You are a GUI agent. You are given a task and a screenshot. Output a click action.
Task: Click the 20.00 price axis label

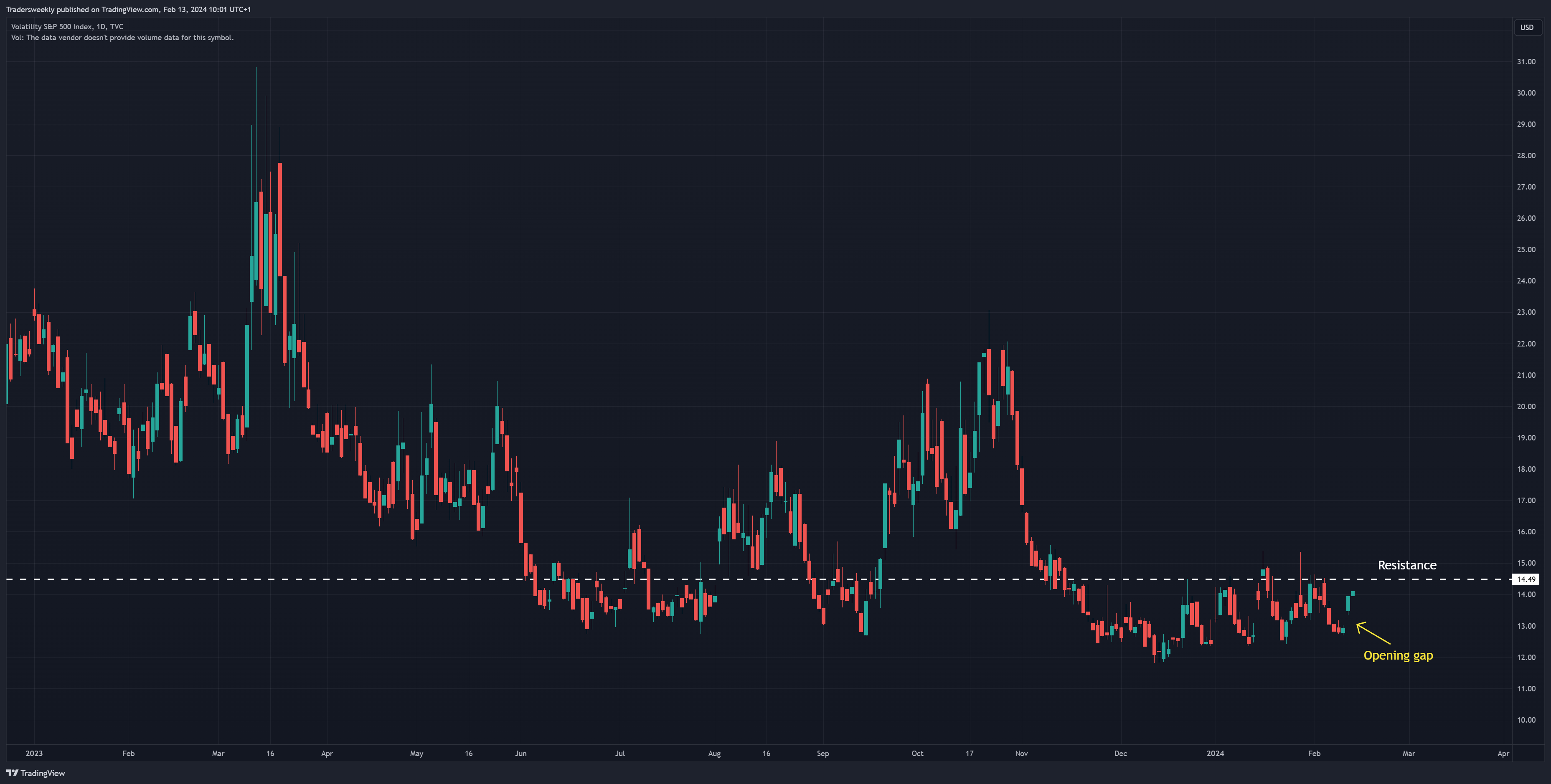[1526, 406]
